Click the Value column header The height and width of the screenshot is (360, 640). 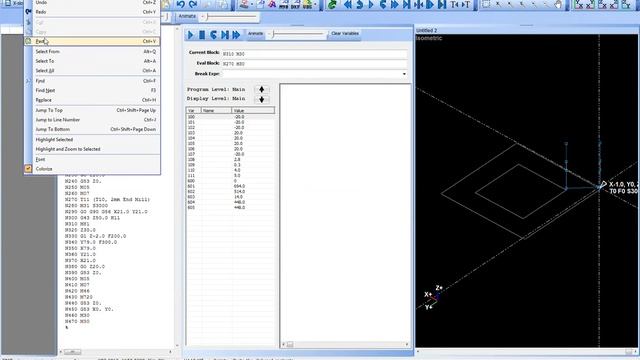coord(253,111)
